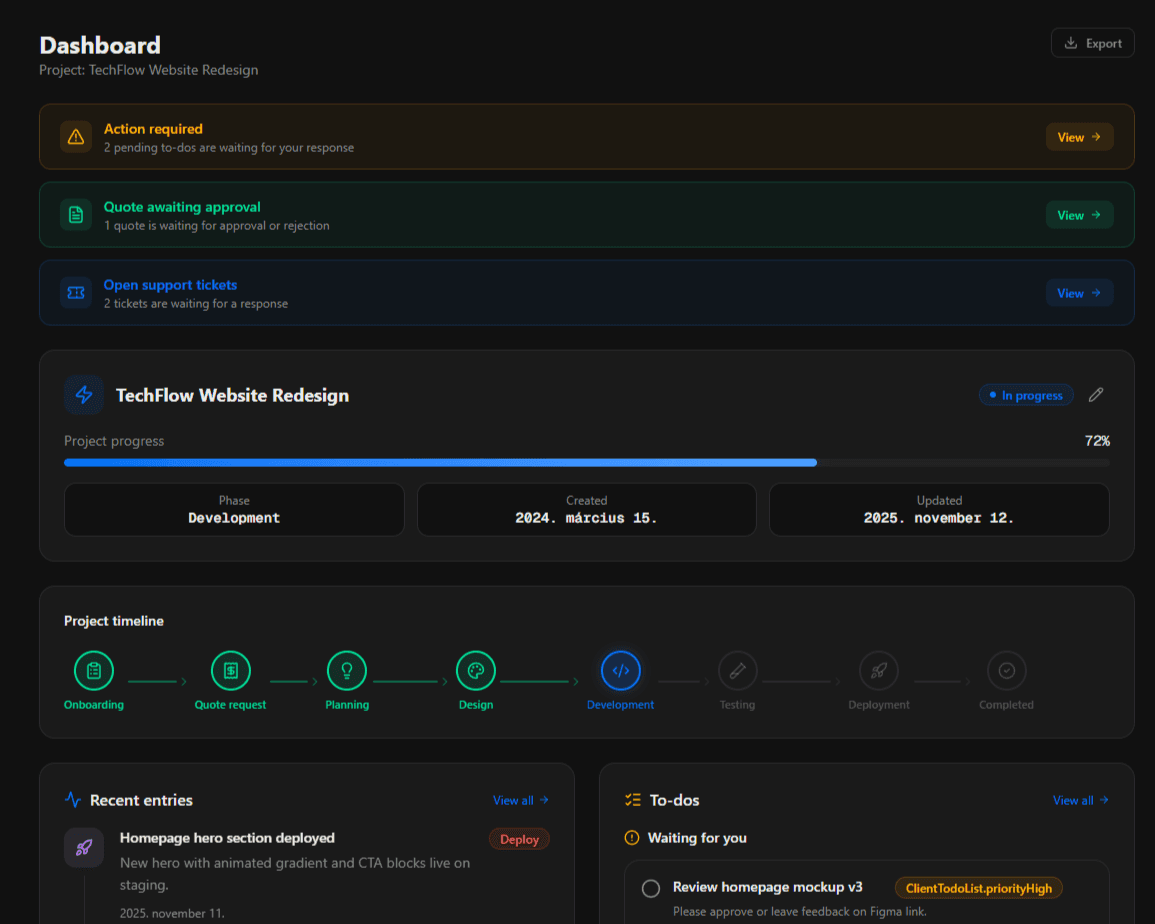The height and width of the screenshot is (924, 1155).
Task: Select the Completed checkmark timeline icon
Action: tap(1006, 671)
